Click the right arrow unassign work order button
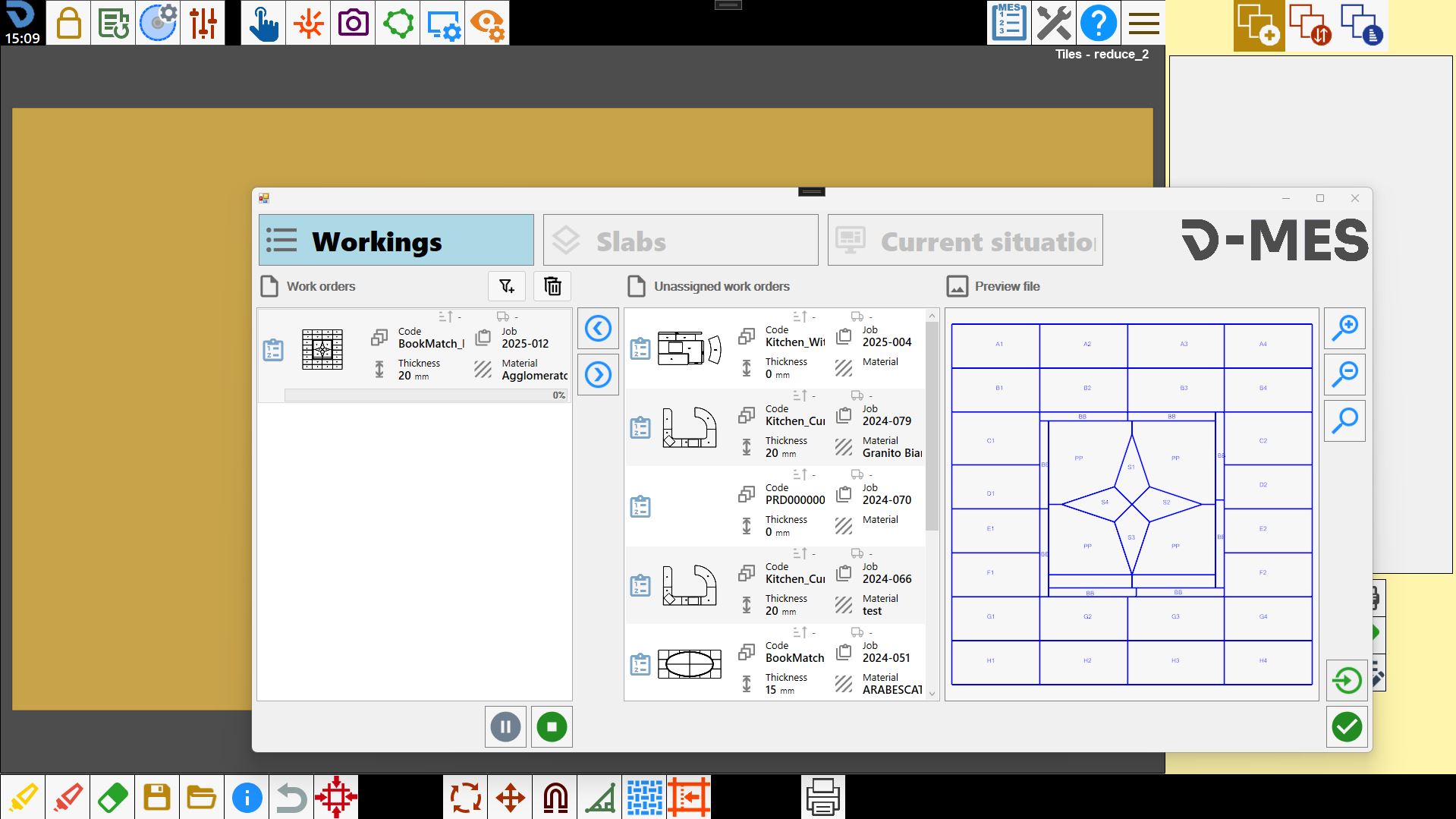 [x=598, y=374]
